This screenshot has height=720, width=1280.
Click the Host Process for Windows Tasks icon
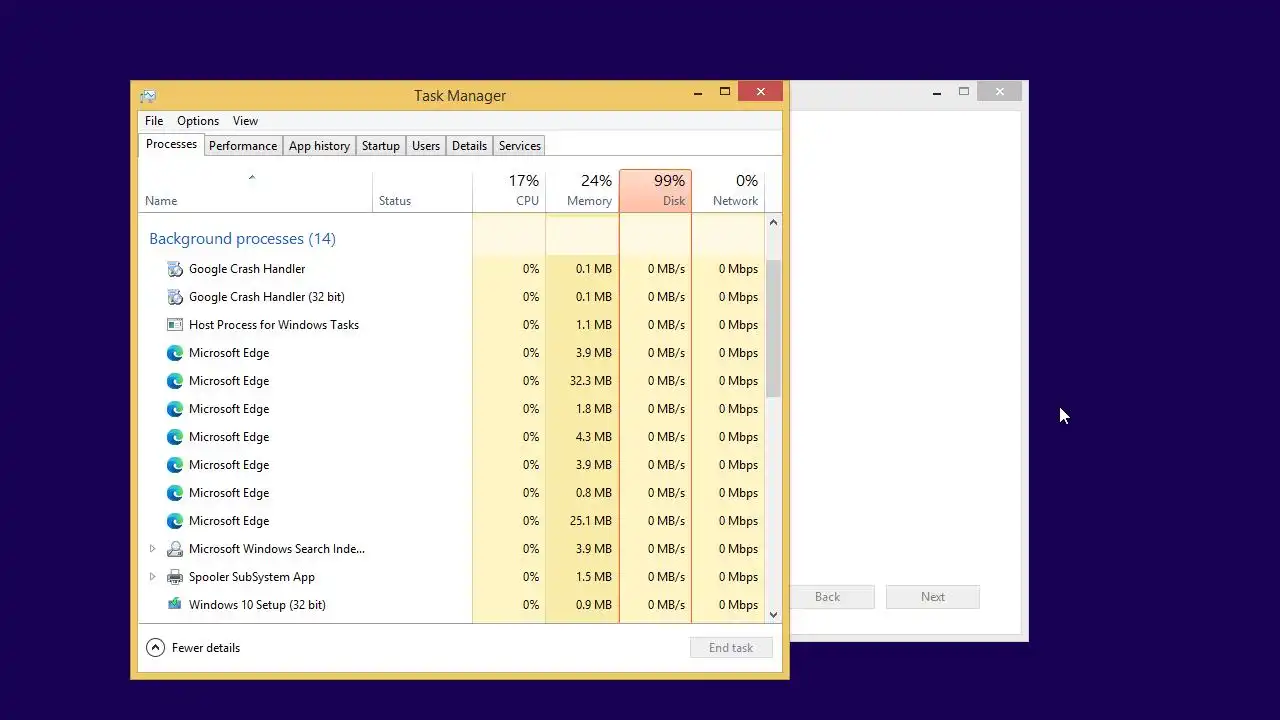(x=175, y=325)
